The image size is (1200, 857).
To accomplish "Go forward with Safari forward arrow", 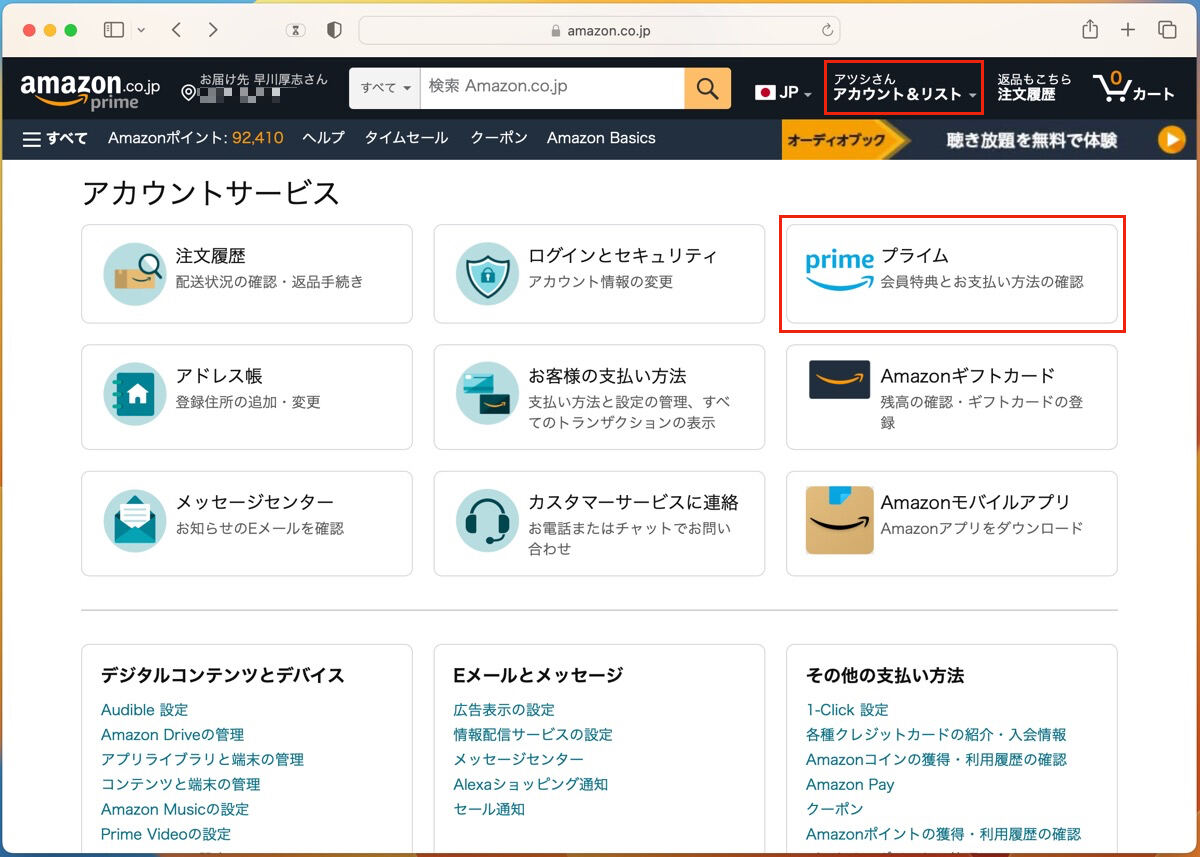I will pos(213,30).
